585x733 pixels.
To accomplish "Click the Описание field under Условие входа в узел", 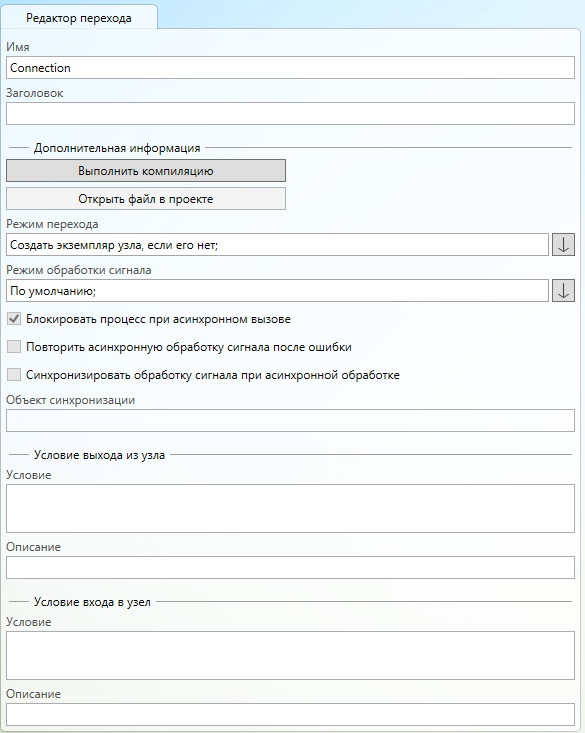I will (x=290, y=714).
